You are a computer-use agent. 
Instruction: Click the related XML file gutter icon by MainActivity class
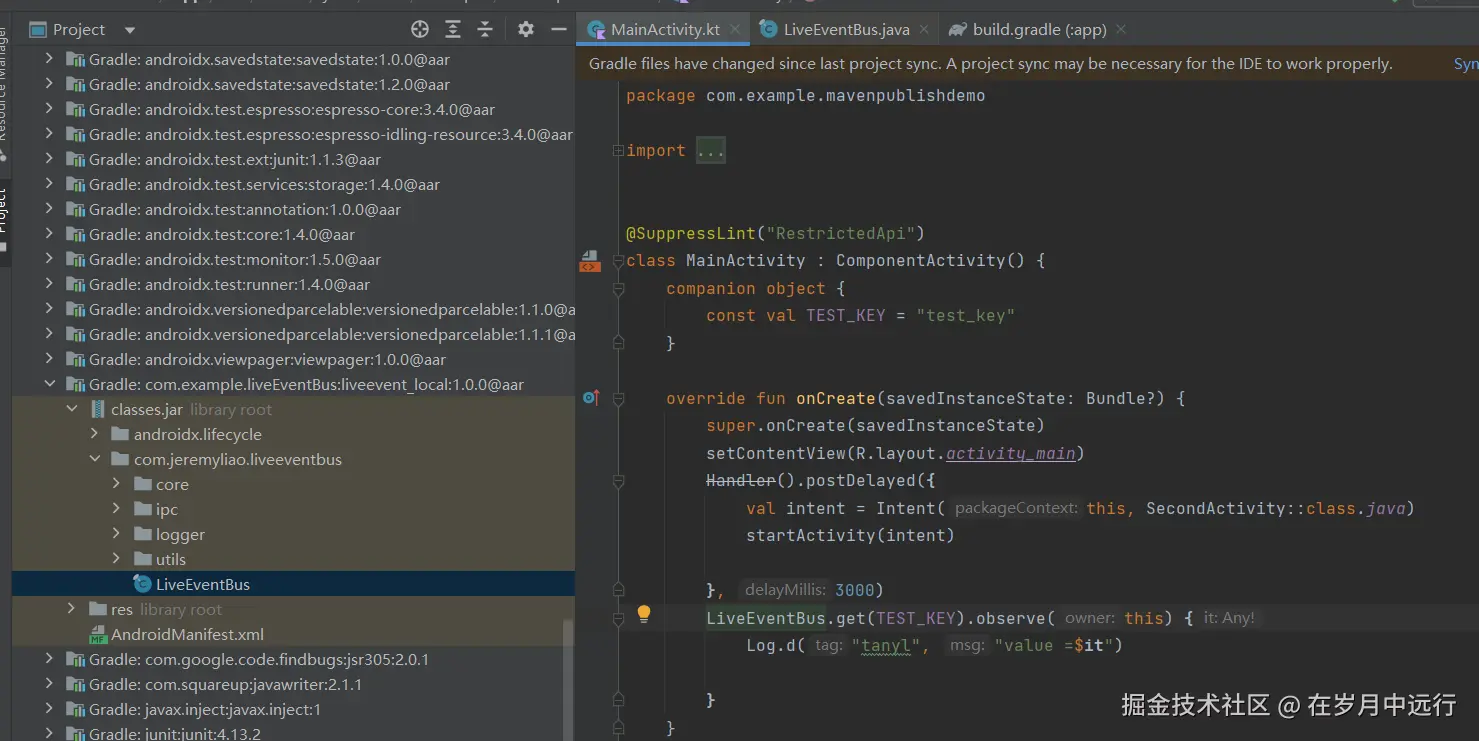[590, 261]
